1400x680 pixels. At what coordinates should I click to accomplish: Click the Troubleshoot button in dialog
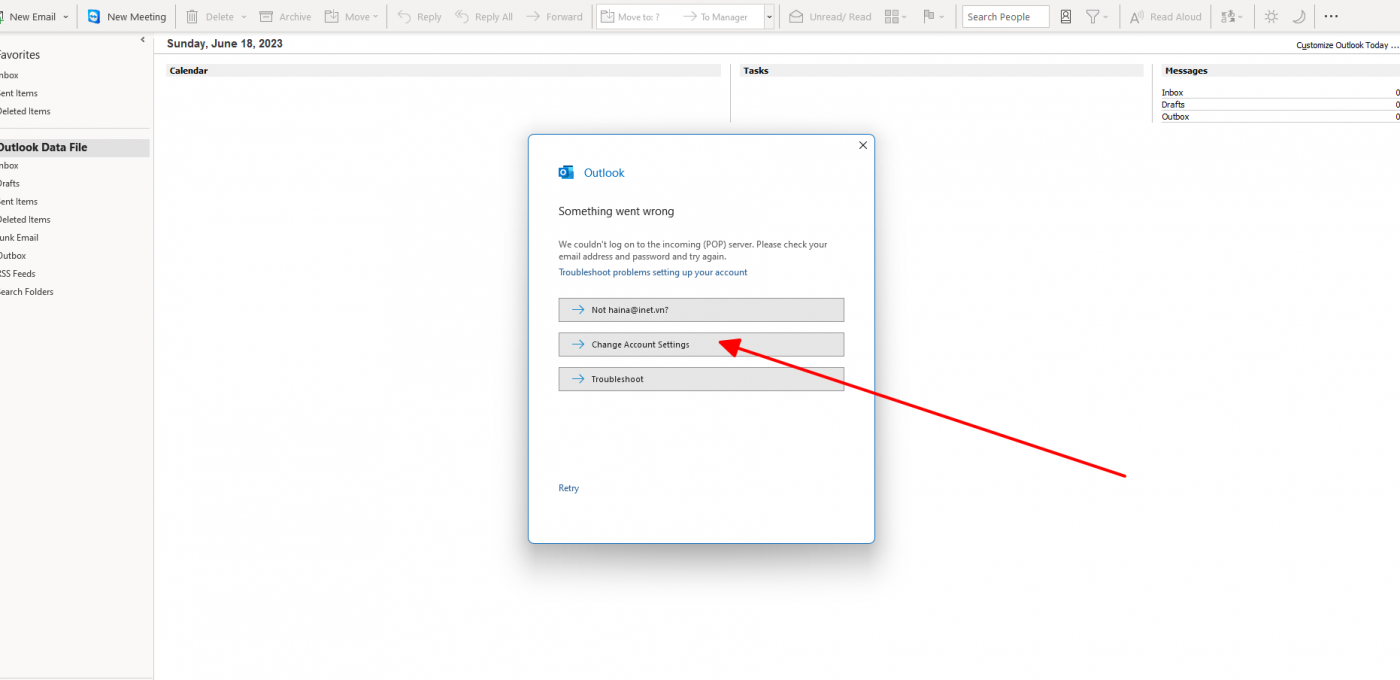click(701, 379)
